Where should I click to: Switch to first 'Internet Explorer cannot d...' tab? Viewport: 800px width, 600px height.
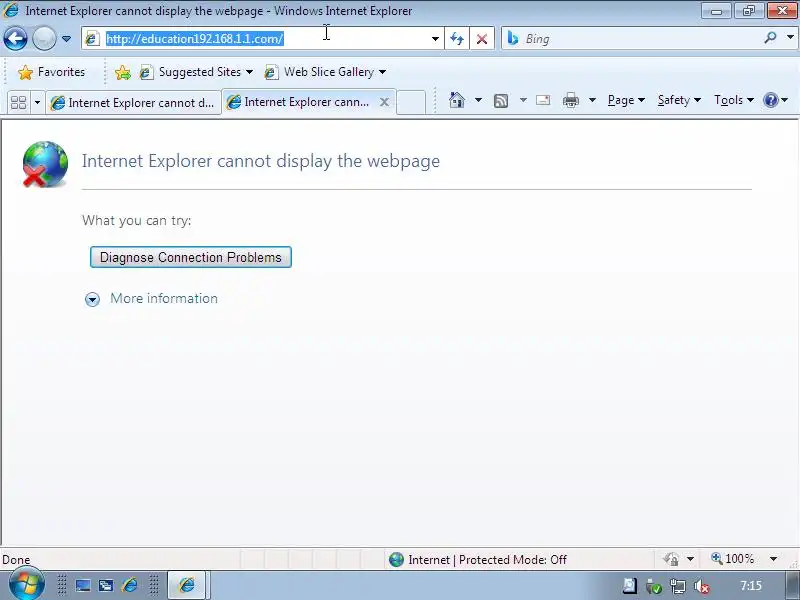click(x=134, y=103)
